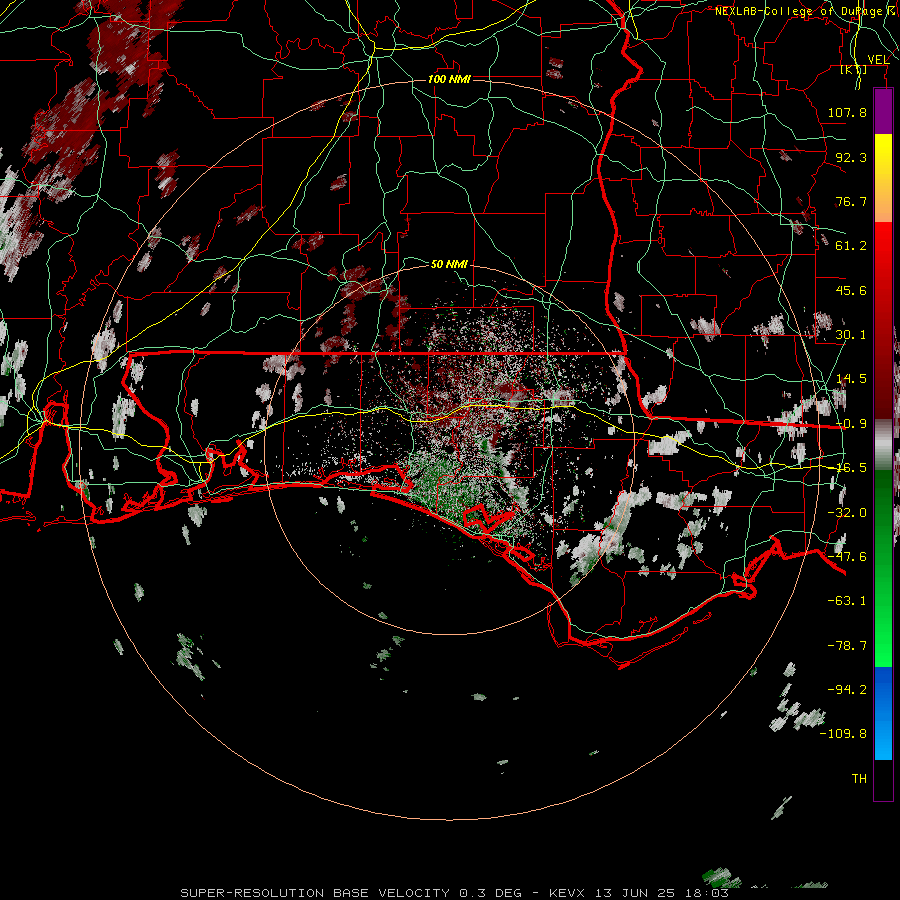Click the VEL legend heading
Viewport: 900px width, 900px height.
pos(878,59)
